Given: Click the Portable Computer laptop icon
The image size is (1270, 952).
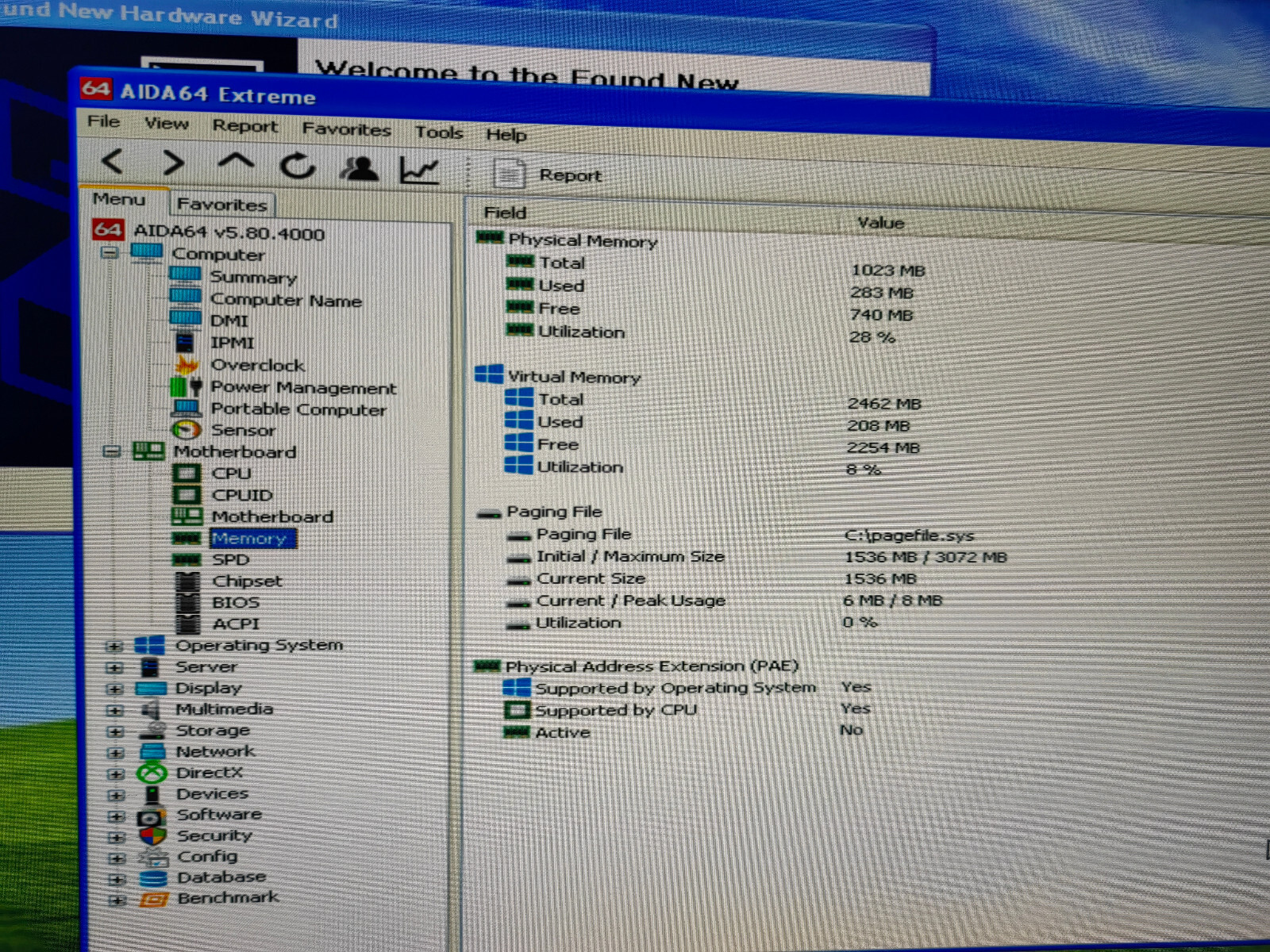Looking at the screenshot, I should pos(187,408).
